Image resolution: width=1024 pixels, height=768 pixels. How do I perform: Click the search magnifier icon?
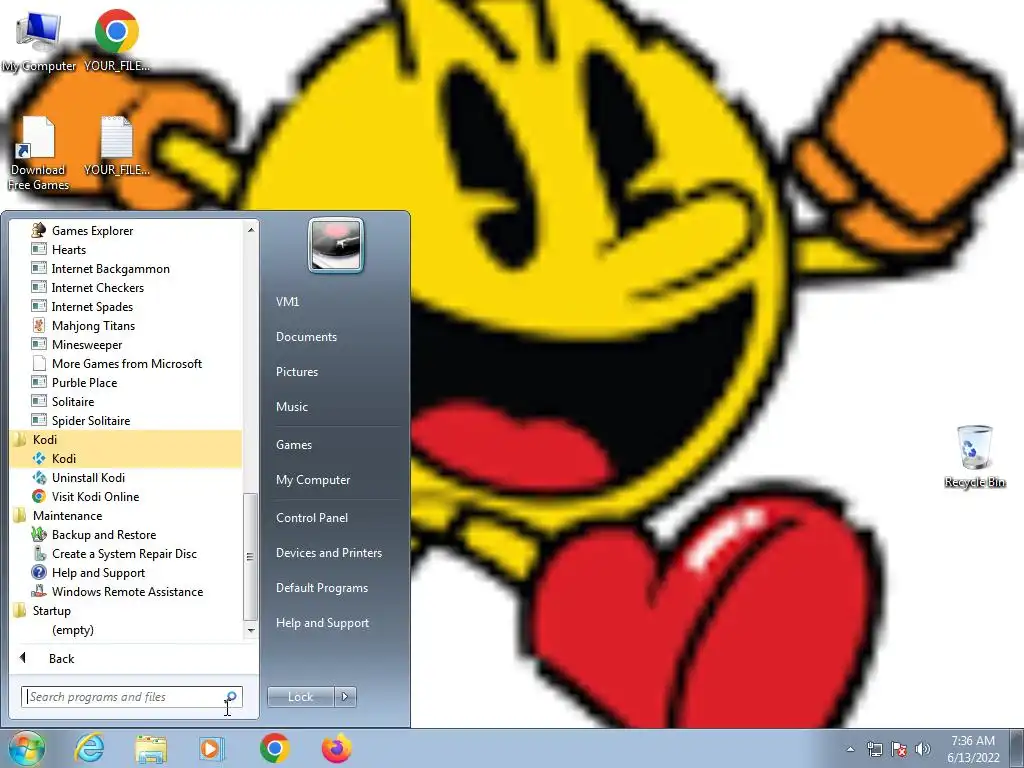pyautogui.click(x=231, y=696)
